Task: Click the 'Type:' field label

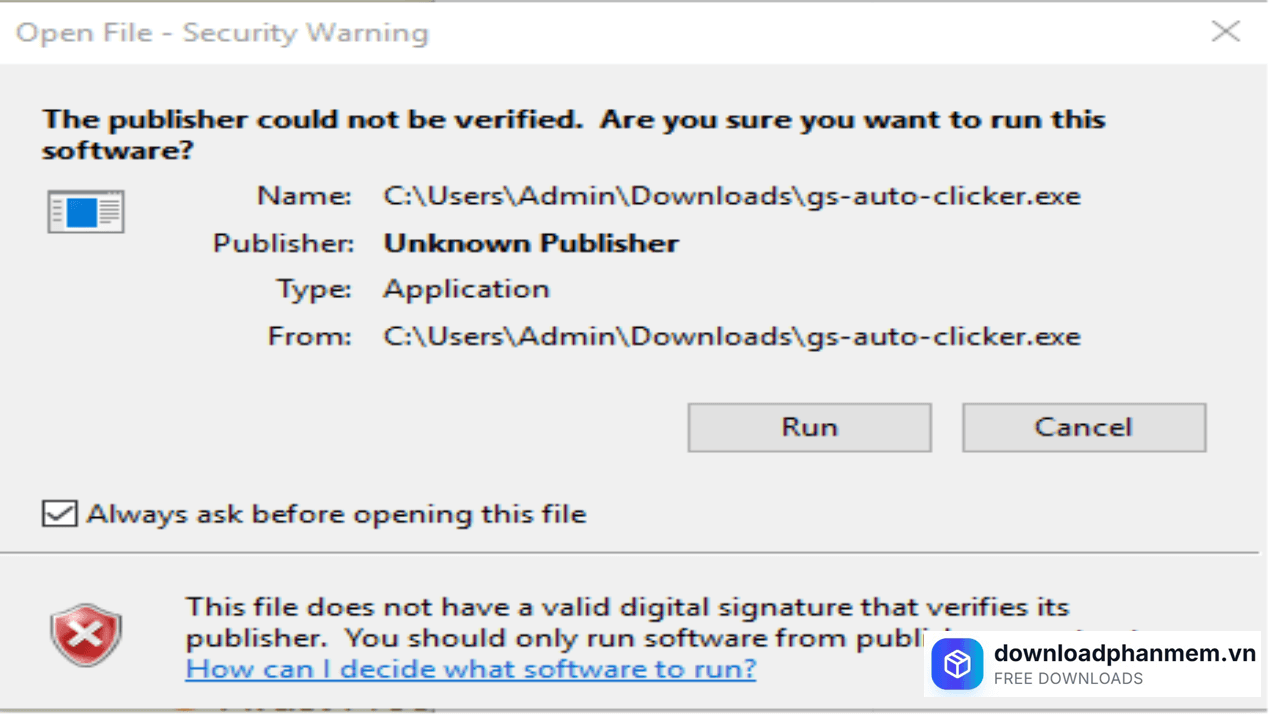Action: [314, 289]
